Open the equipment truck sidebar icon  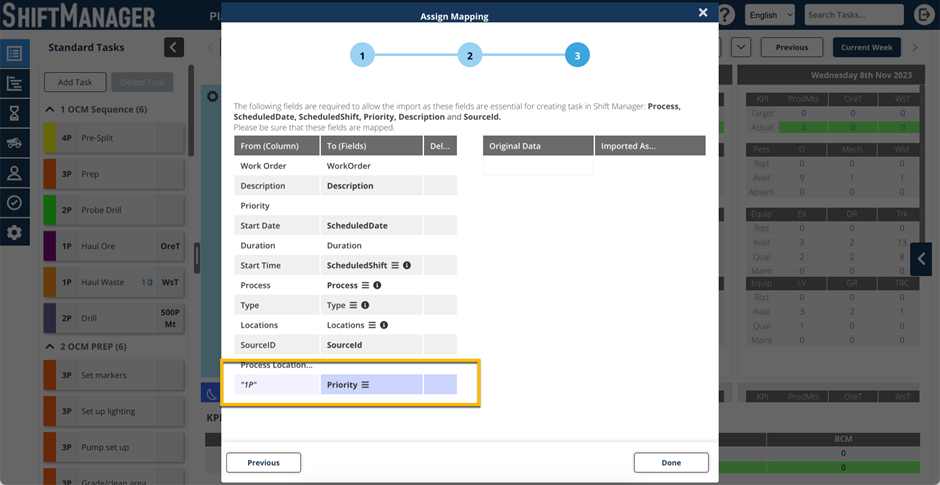[14, 143]
